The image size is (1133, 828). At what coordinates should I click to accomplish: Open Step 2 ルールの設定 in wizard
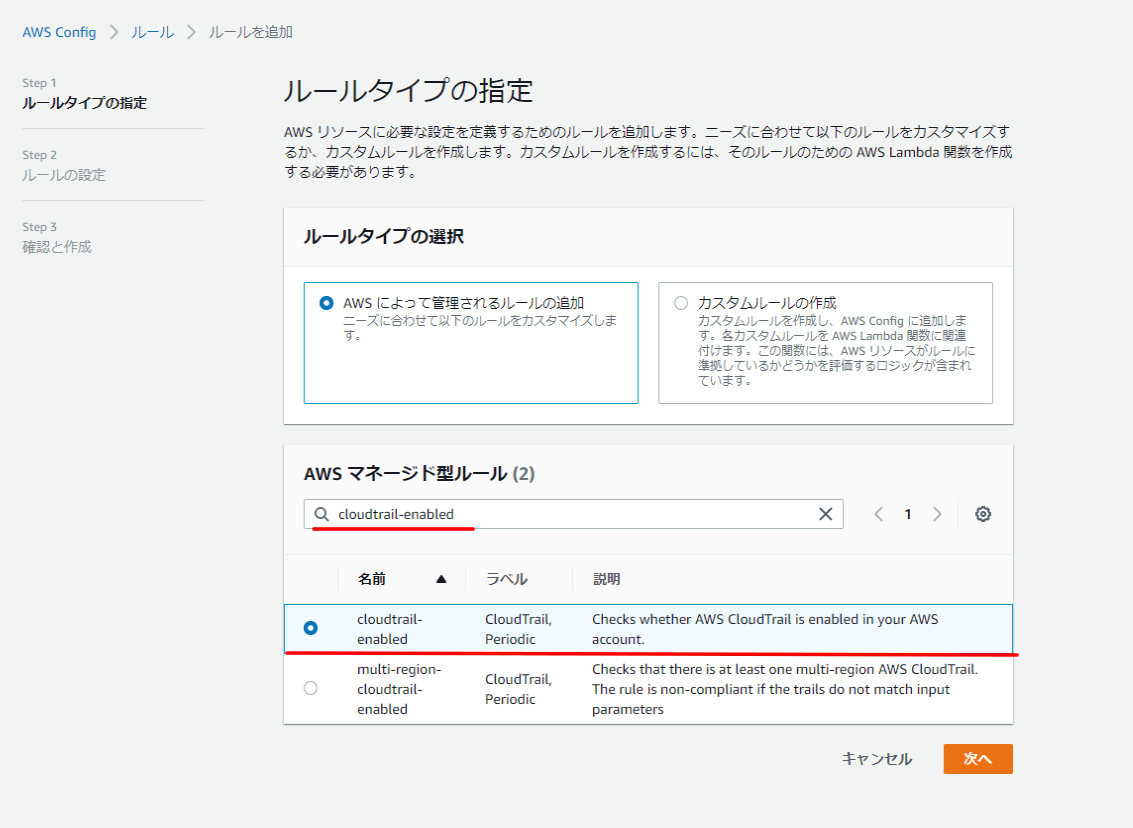(x=64, y=175)
